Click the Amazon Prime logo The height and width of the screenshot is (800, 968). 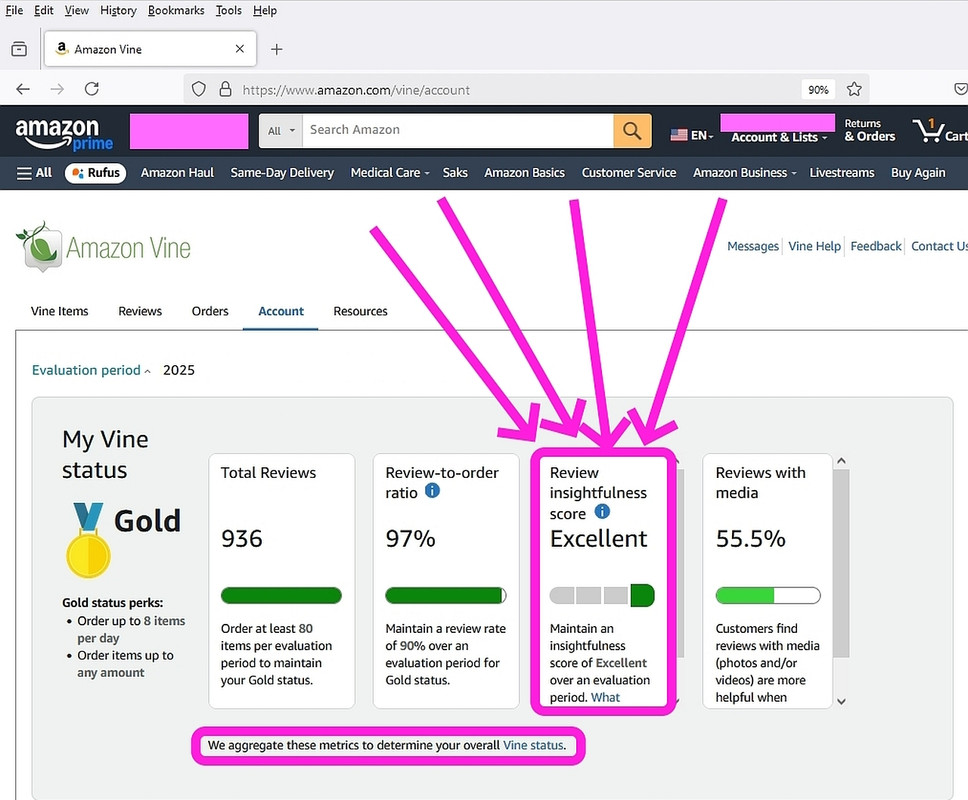pyautogui.click(x=64, y=135)
